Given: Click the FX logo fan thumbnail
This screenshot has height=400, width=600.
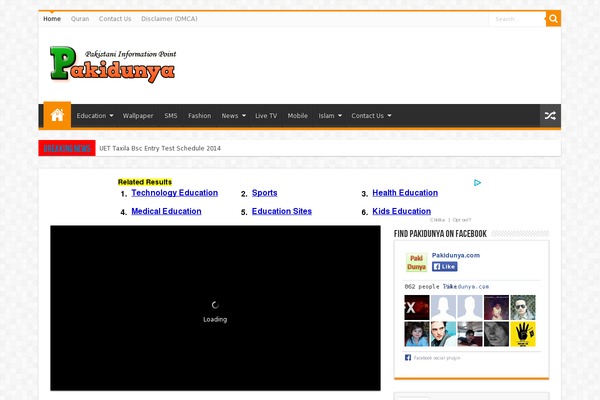Looking at the screenshot, I should point(417,307).
